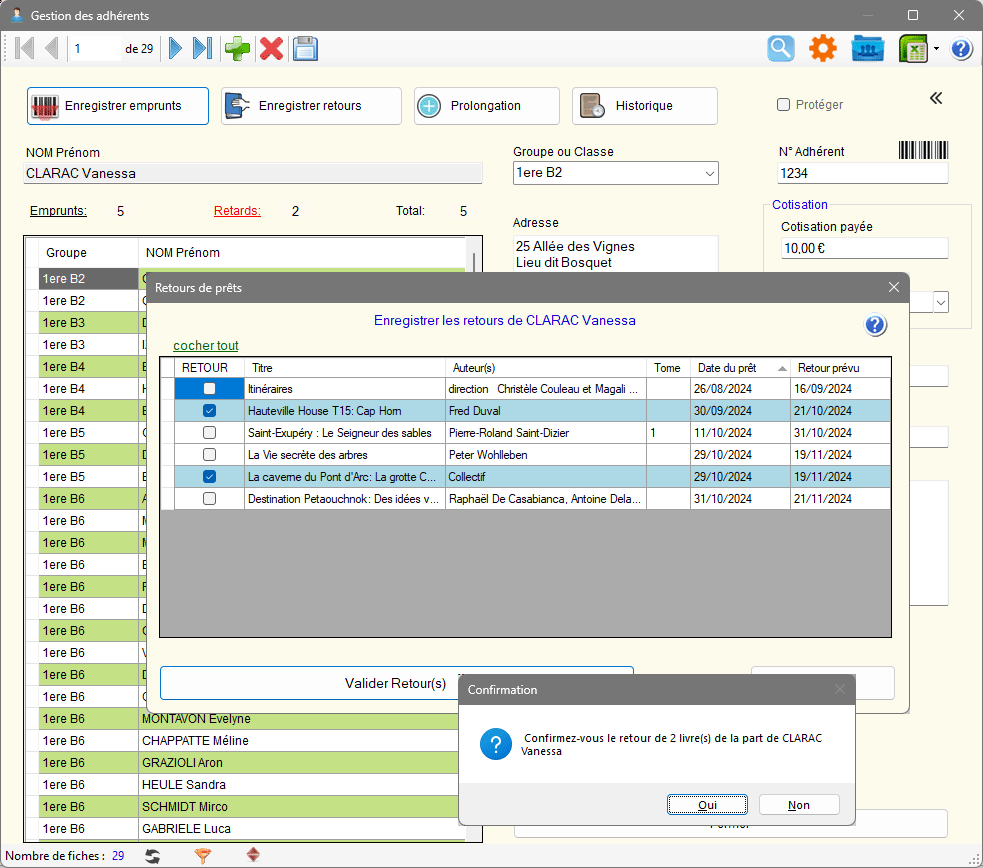Click address field 25 Allée des Vignes
Screen dimensions: 983x868
click(x=615, y=254)
